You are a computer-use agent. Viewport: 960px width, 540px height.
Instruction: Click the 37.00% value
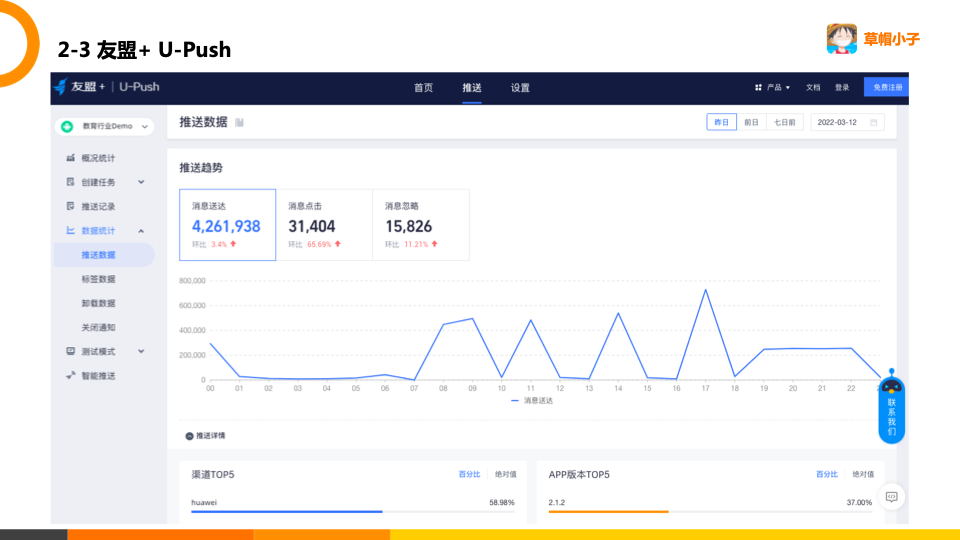(859, 502)
